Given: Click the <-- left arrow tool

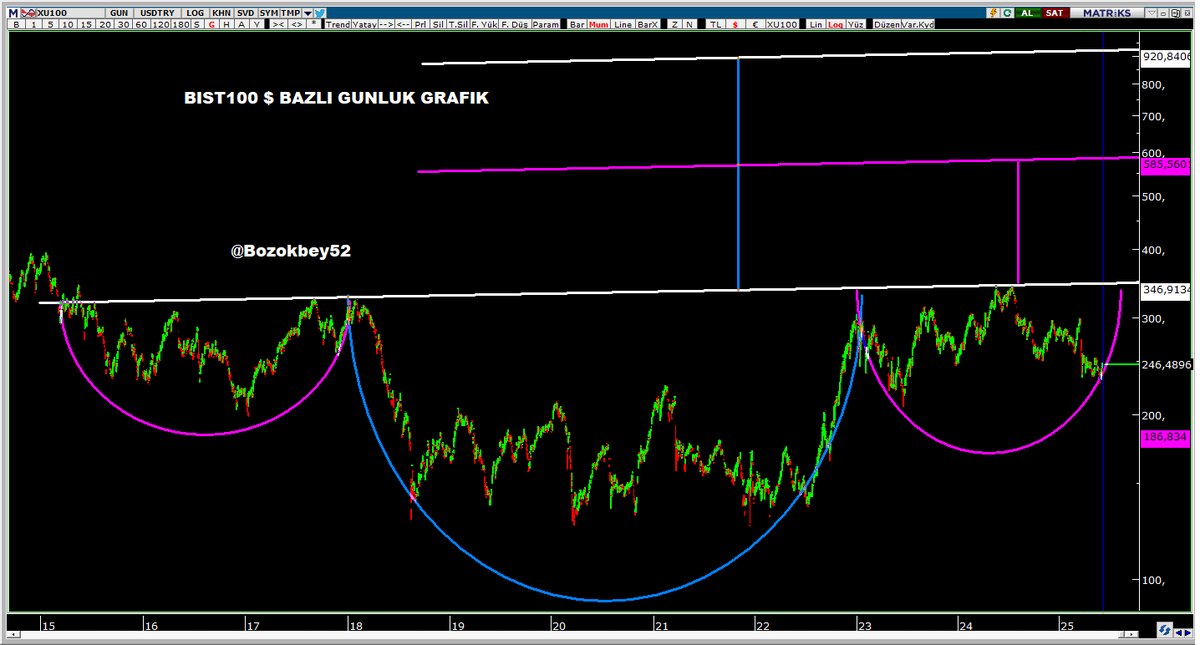Looking at the screenshot, I should (x=403, y=24).
